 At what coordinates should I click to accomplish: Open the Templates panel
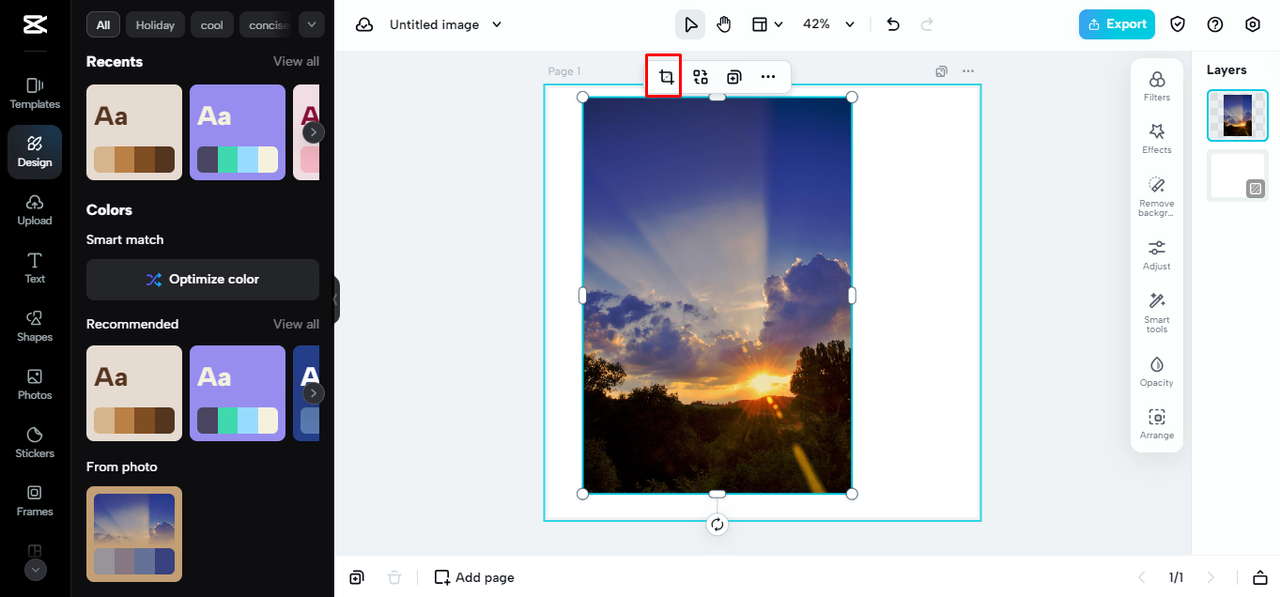tap(35, 94)
